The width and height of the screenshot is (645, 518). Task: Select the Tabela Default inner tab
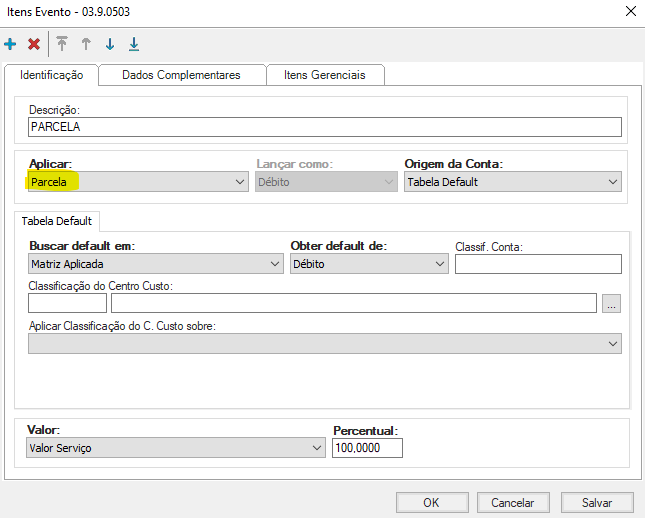tap(56, 221)
